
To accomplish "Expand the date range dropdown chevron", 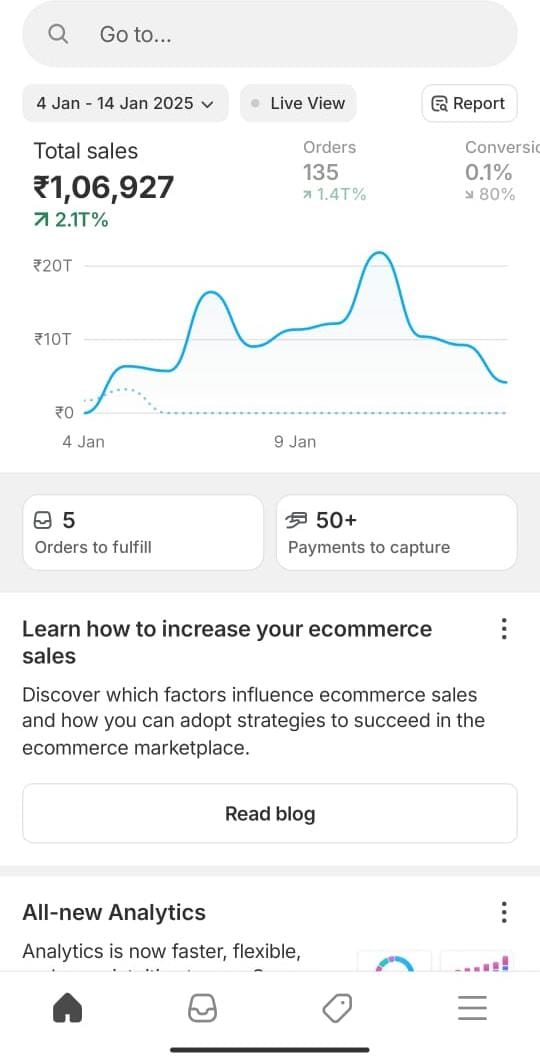I will click(x=208, y=104).
